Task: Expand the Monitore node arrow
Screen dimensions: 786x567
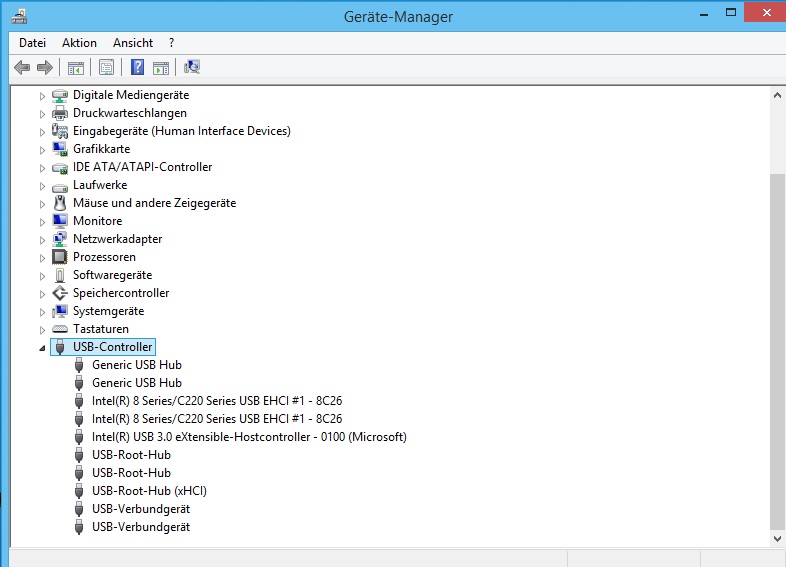Action: (42, 222)
